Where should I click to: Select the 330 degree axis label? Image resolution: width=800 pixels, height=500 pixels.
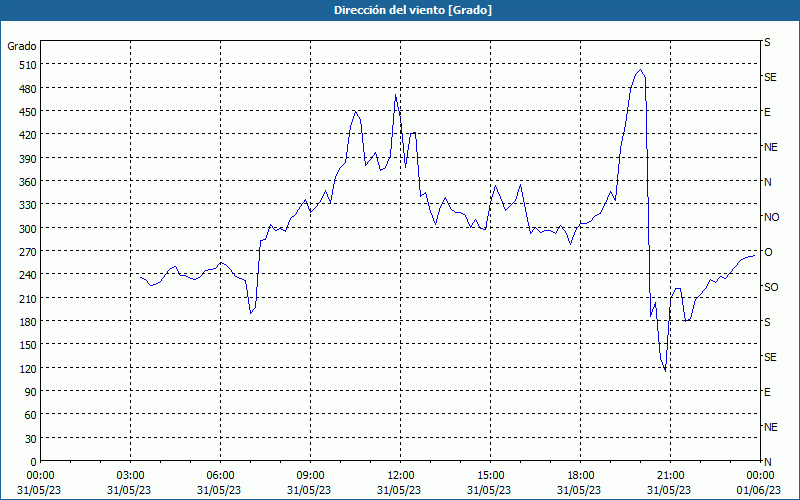28,205
